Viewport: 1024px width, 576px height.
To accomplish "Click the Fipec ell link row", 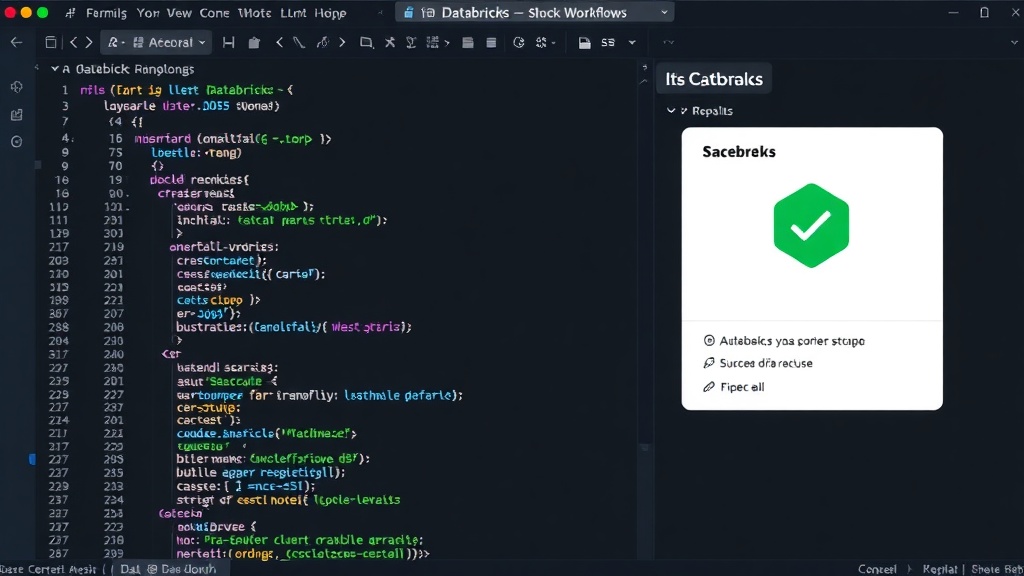I will [733, 387].
